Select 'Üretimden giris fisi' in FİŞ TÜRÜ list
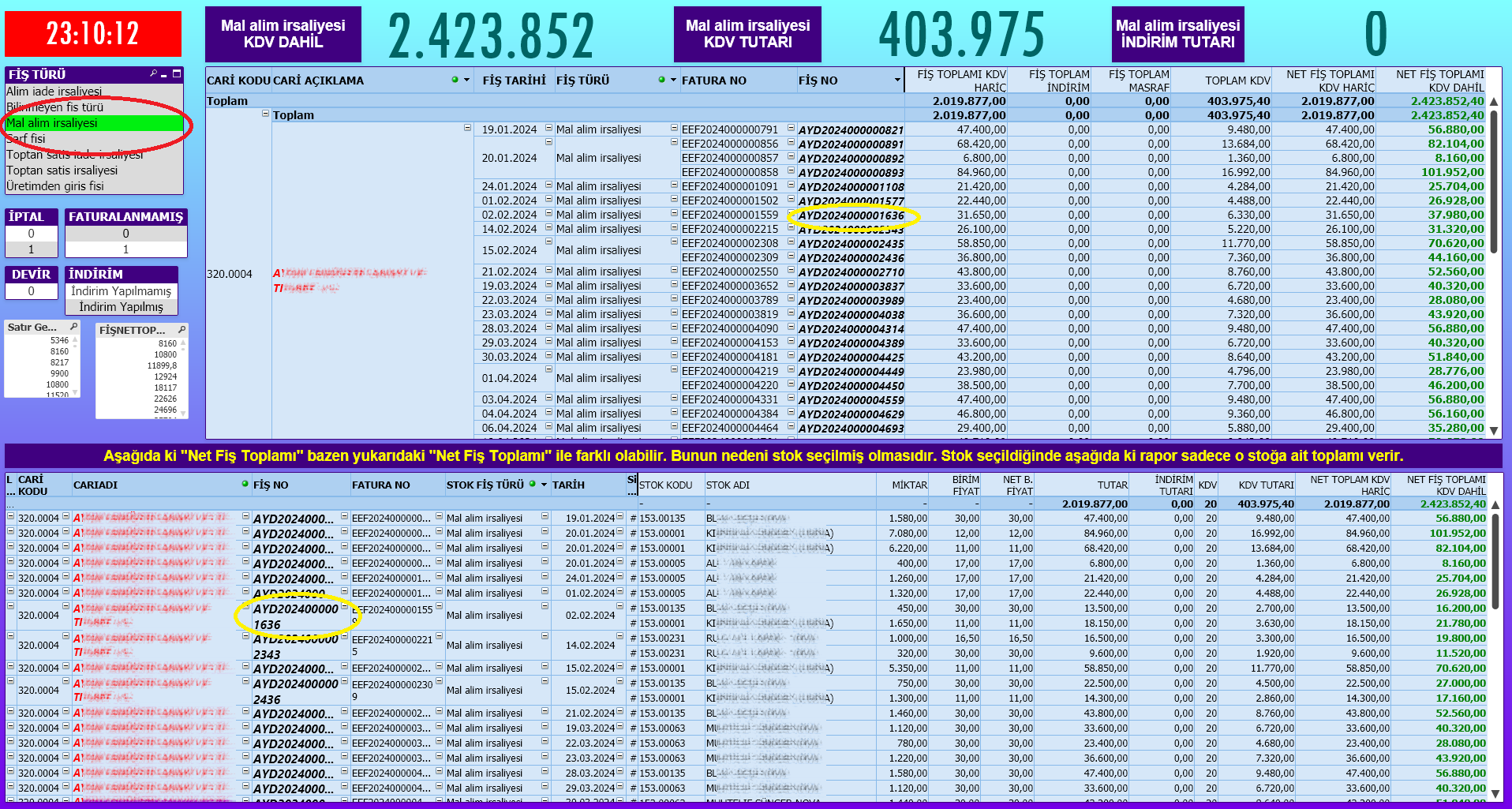 click(x=55, y=186)
